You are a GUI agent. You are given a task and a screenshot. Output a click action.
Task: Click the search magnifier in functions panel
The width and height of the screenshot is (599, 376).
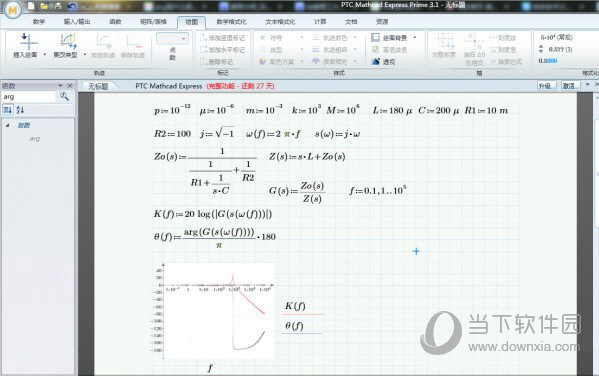pyautogui.click(x=65, y=97)
